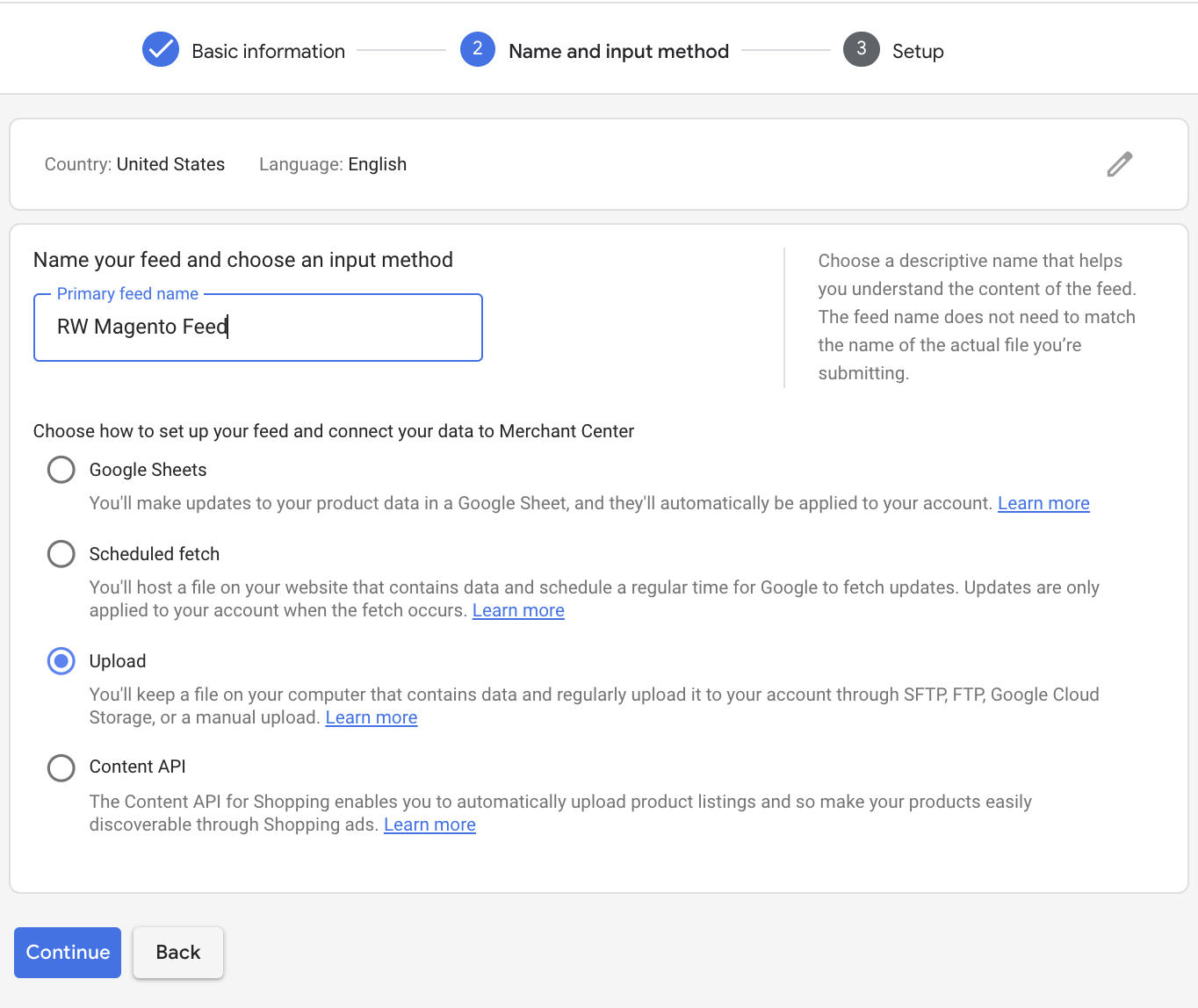Open the Setup step label
The height and width of the screenshot is (1008, 1198).
(918, 51)
